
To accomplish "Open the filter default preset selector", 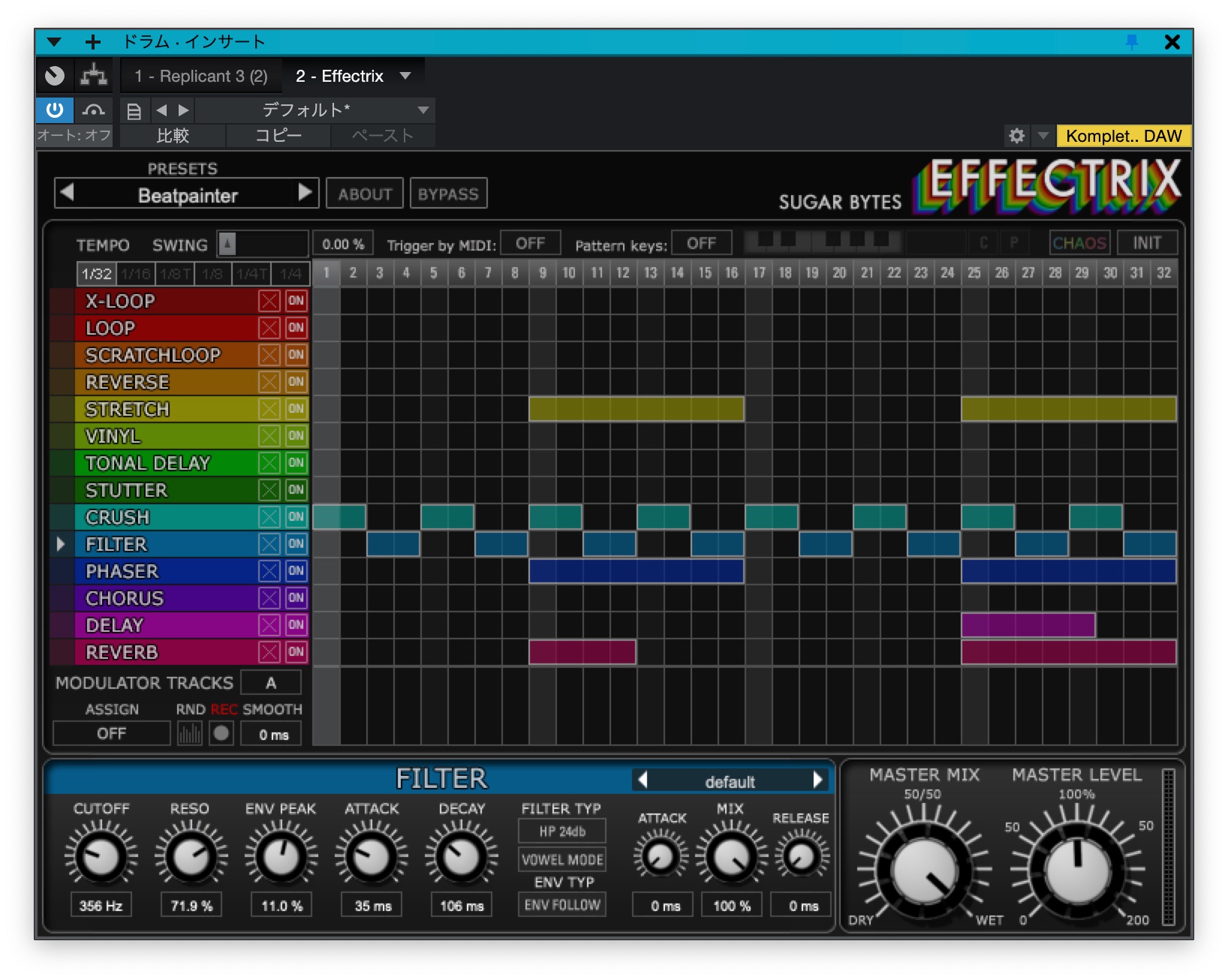I will click(x=730, y=780).
